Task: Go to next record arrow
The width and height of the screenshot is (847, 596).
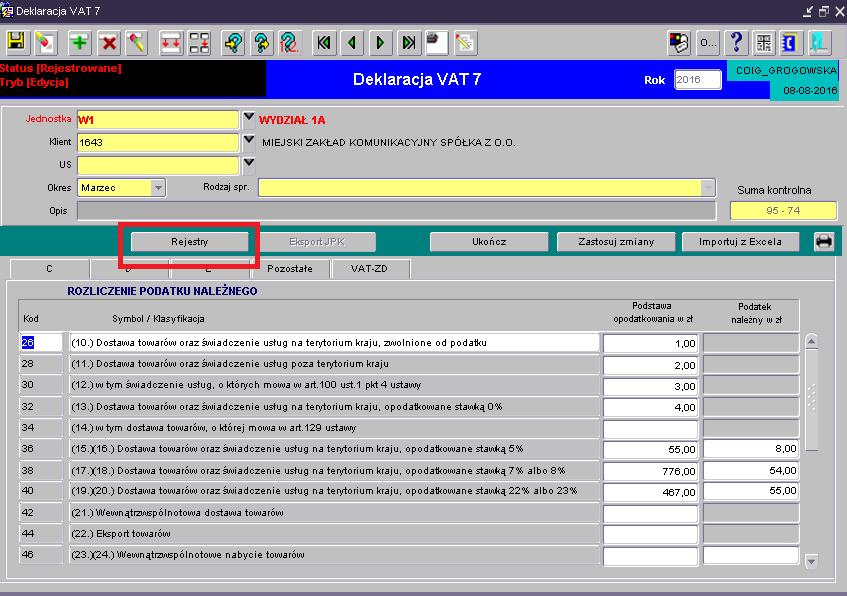Action: coord(380,42)
